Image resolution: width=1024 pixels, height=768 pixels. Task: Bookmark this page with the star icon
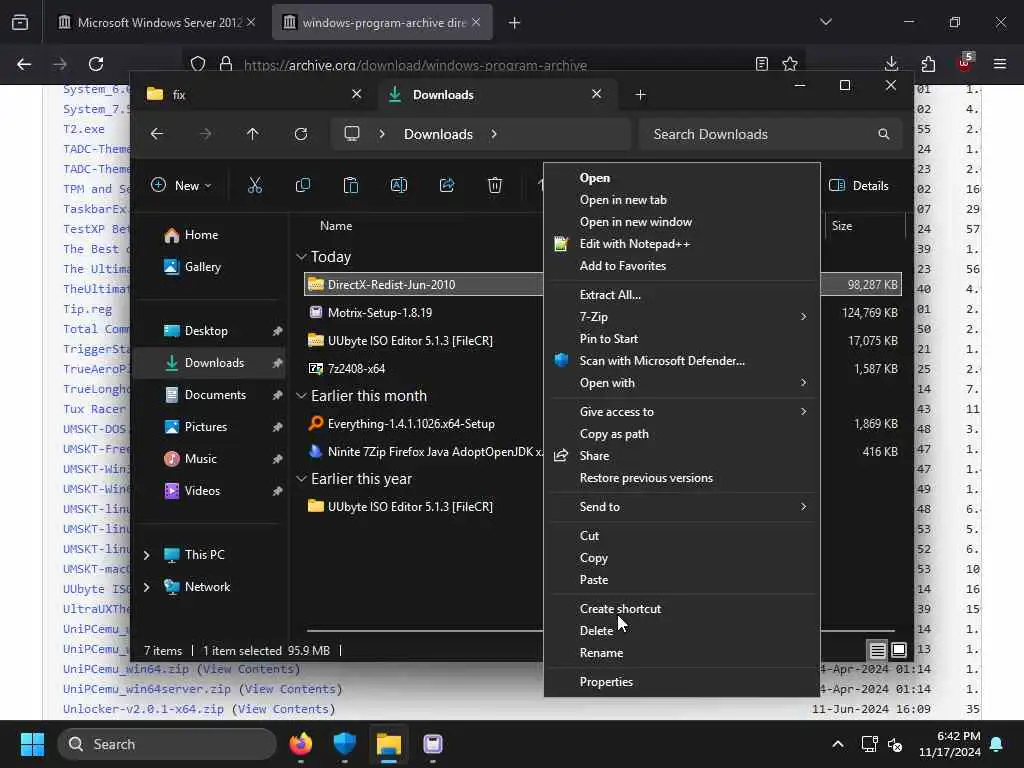790,64
